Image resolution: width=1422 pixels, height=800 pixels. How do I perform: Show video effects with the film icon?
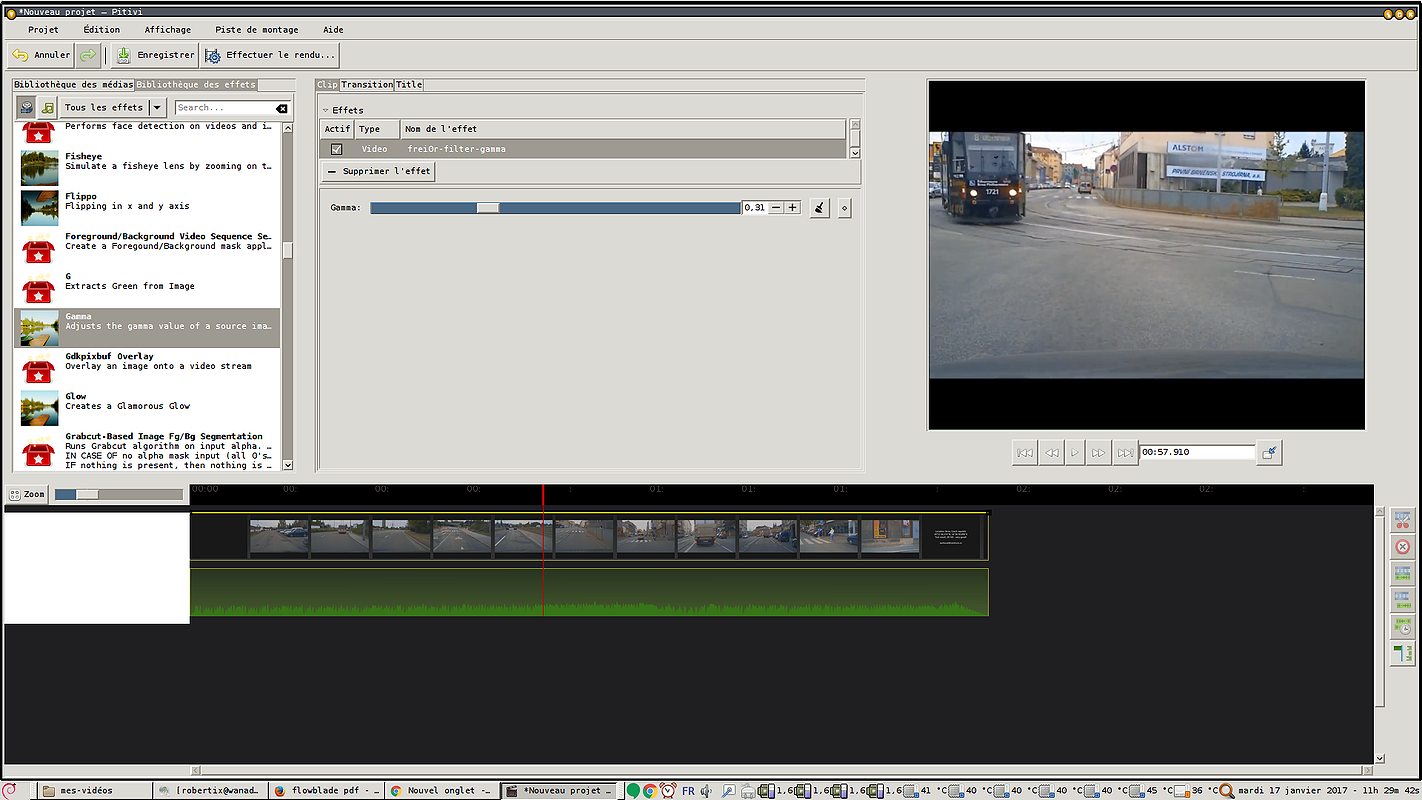26,107
